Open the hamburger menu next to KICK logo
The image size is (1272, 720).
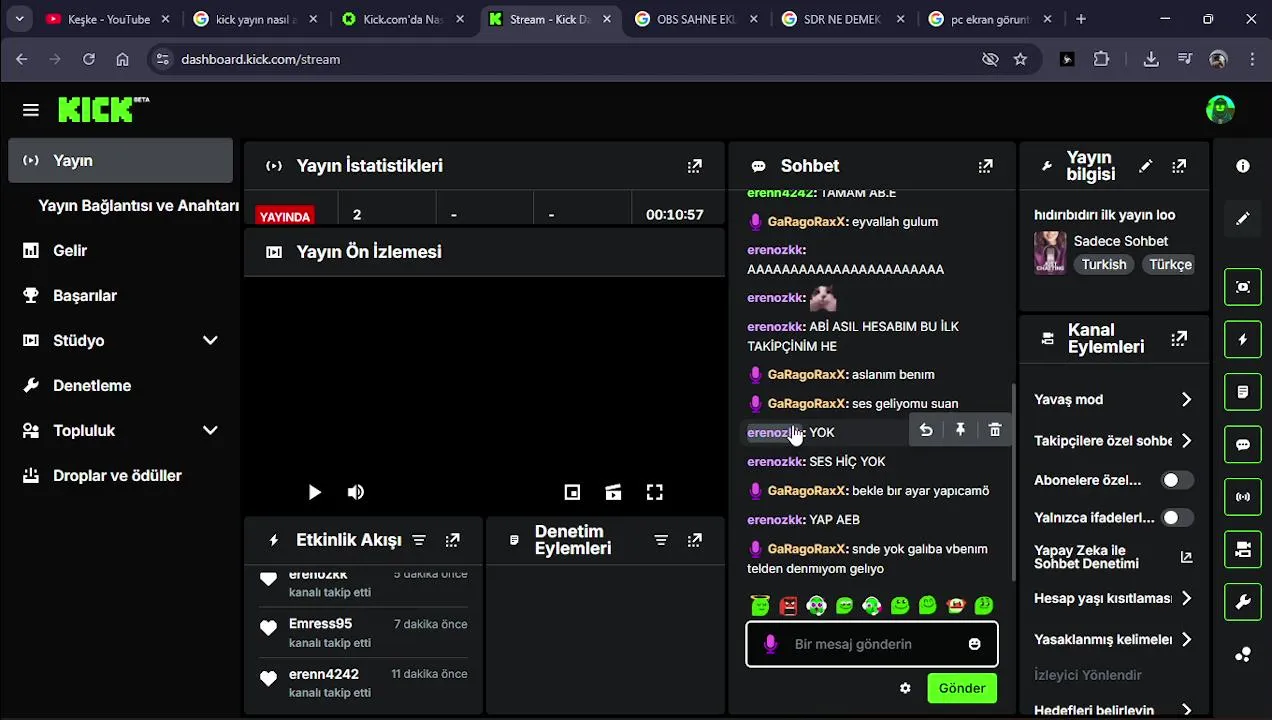tap(31, 110)
